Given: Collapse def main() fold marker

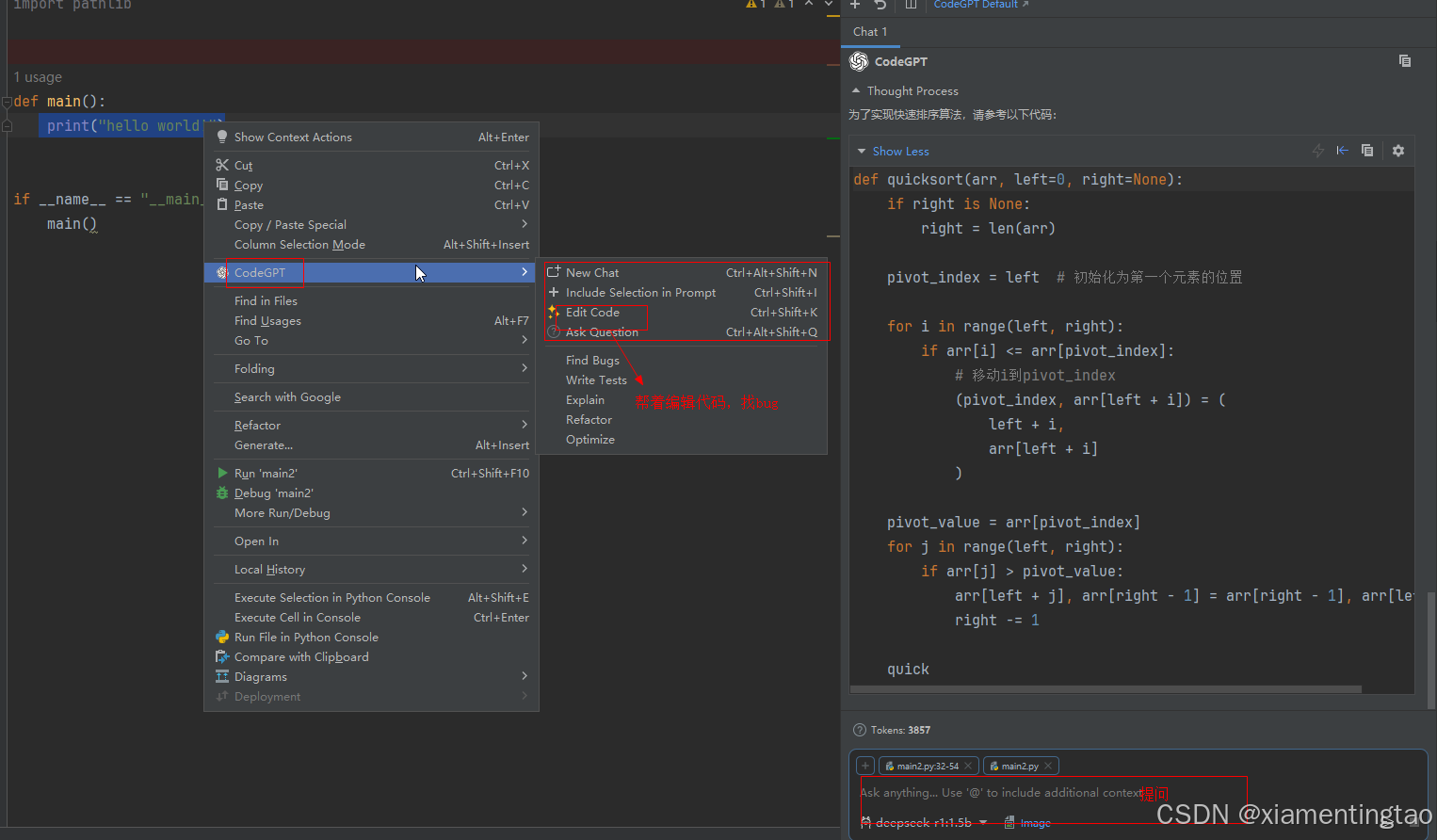Looking at the screenshot, I should 7,102.
